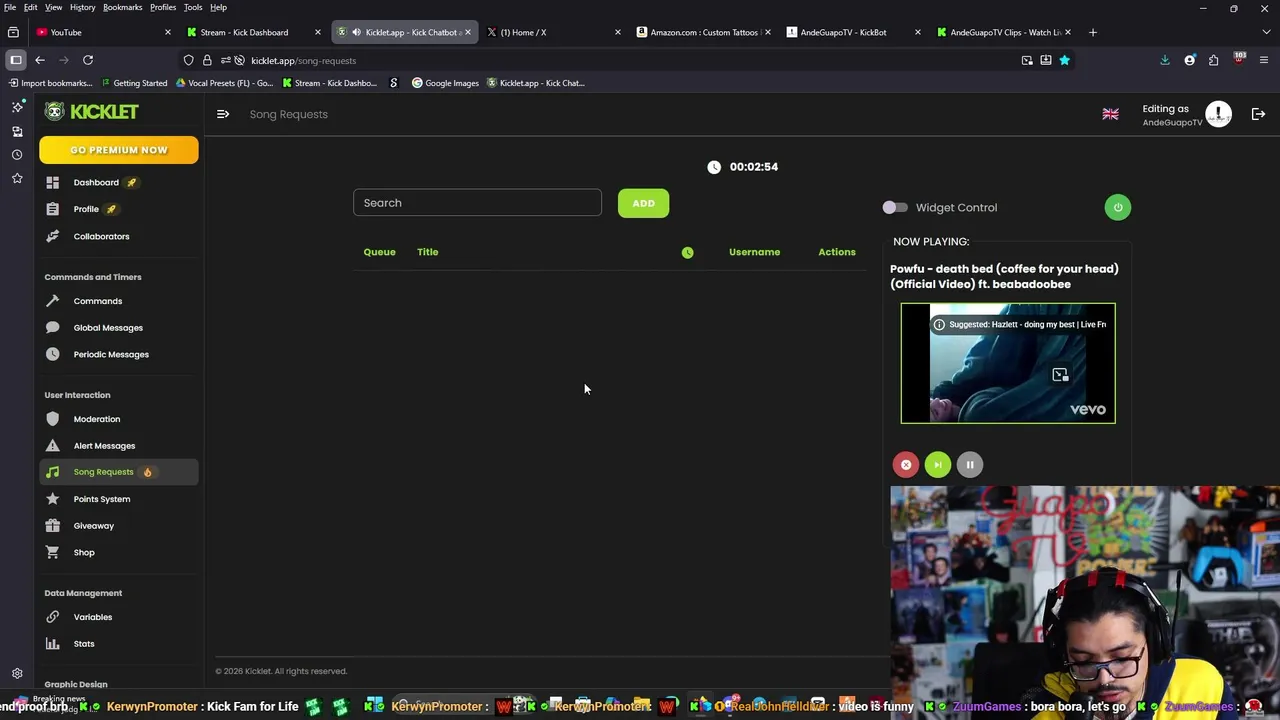Switch to the Home / X tab
This screenshot has width=1280, height=720.
pos(552,32)
